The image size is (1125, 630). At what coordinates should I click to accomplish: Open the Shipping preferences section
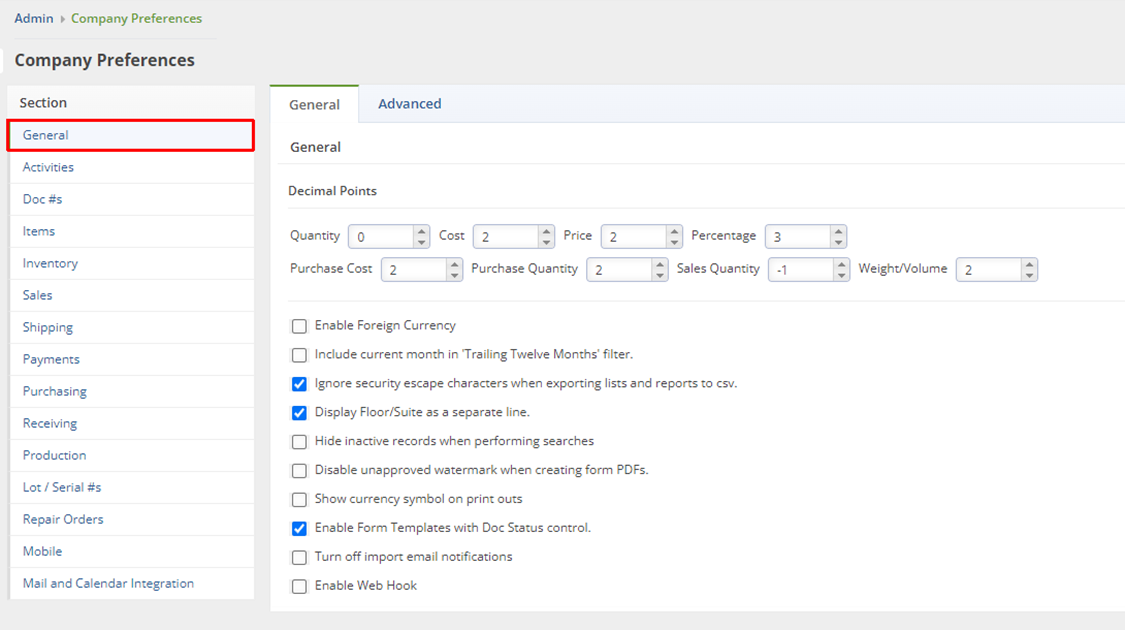(x=48, y=327)
